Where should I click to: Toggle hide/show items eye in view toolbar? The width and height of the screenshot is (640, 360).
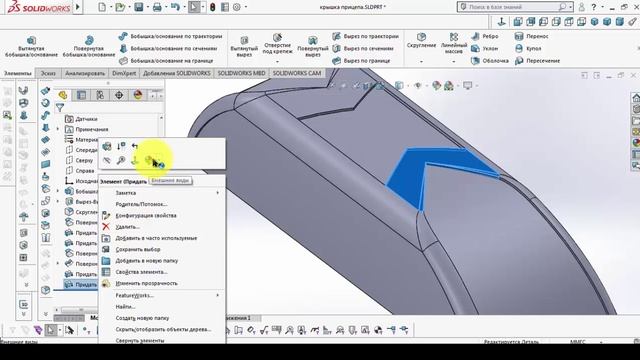tap(418, 86)
